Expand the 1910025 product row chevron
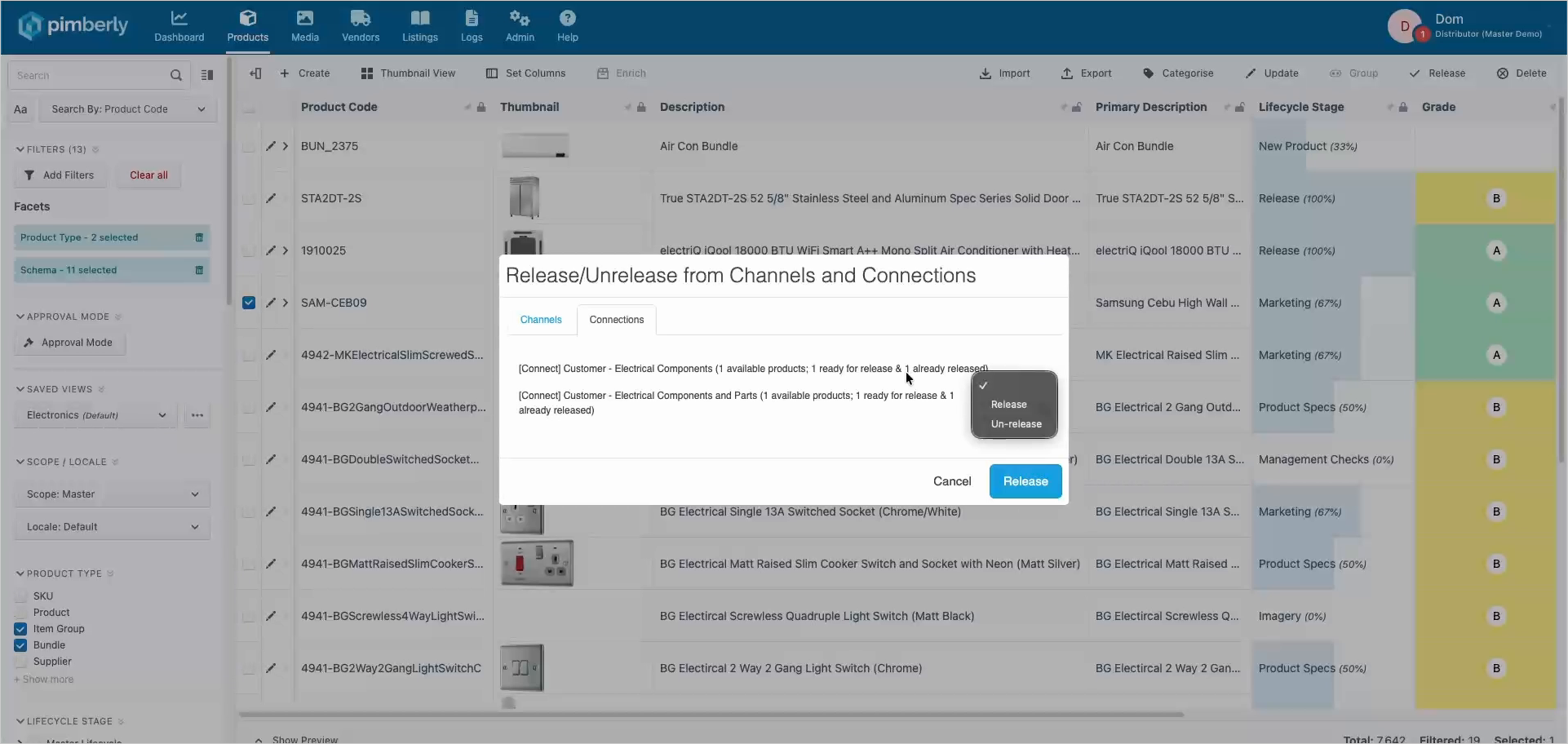This screenshot has width=1568, height=744. [x=286, y=250]
